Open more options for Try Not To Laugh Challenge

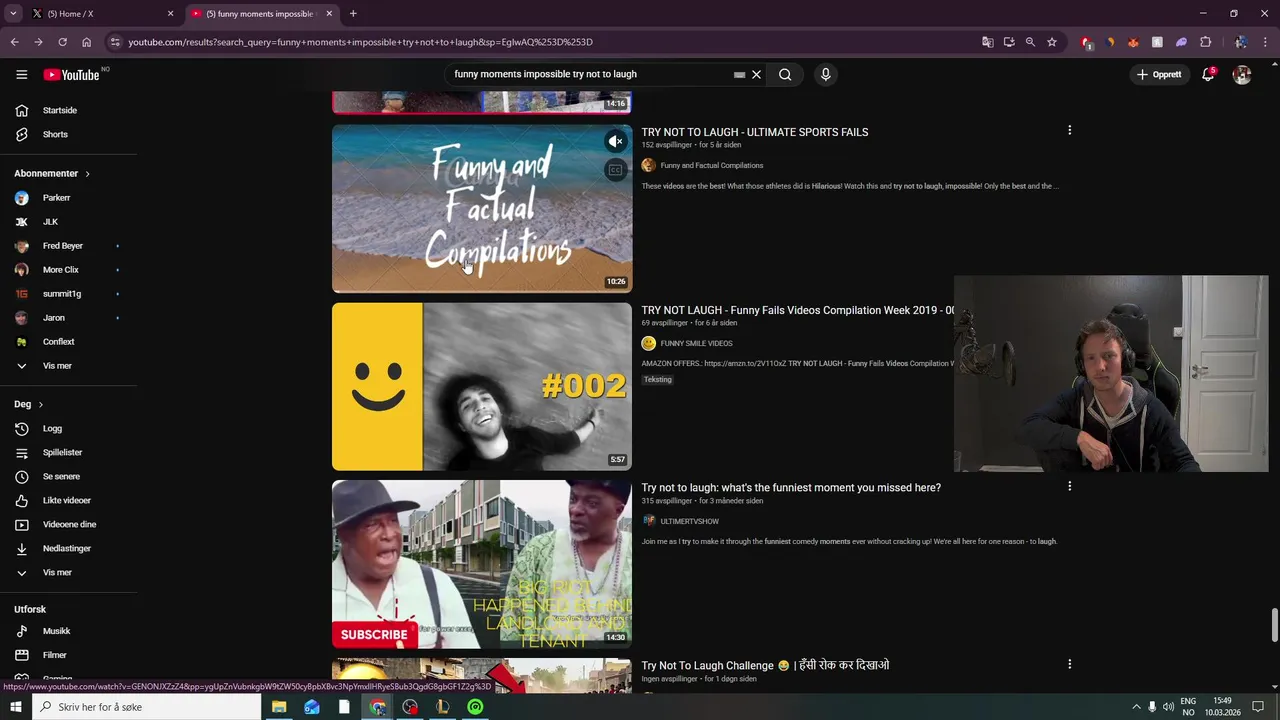(x=1069, y=664)
